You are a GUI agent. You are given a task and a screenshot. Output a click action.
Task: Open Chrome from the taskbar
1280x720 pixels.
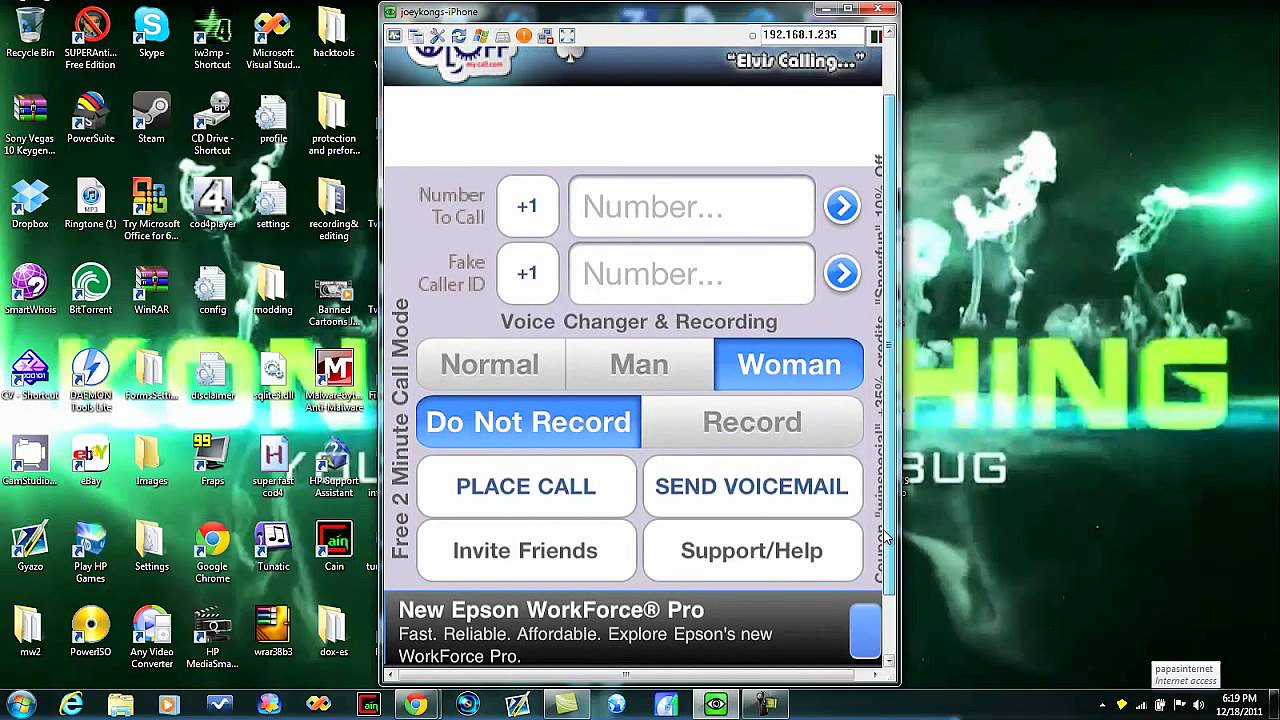click(416, 704)
